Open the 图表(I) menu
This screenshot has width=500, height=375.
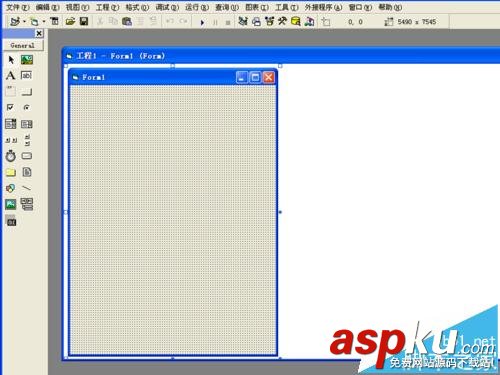pos(257,7)
